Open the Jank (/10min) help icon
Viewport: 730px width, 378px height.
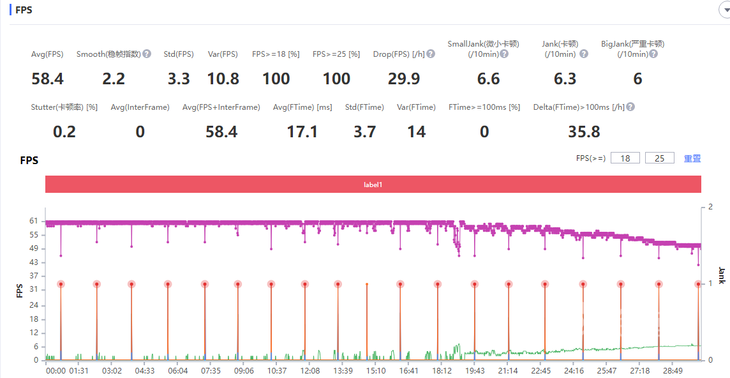(583, 54)
